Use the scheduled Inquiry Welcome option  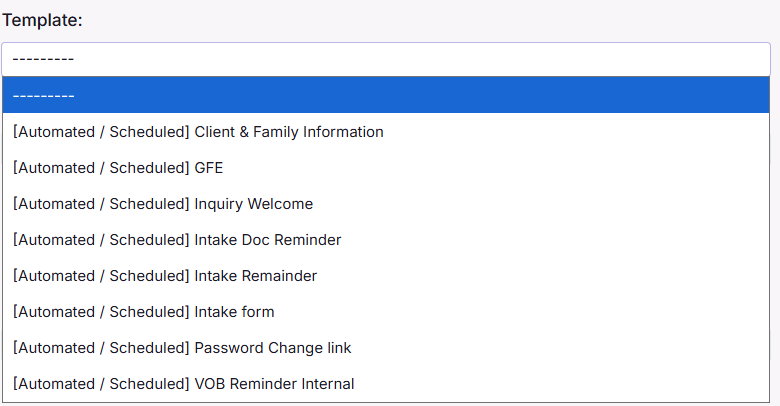click(x=163, y=204)
